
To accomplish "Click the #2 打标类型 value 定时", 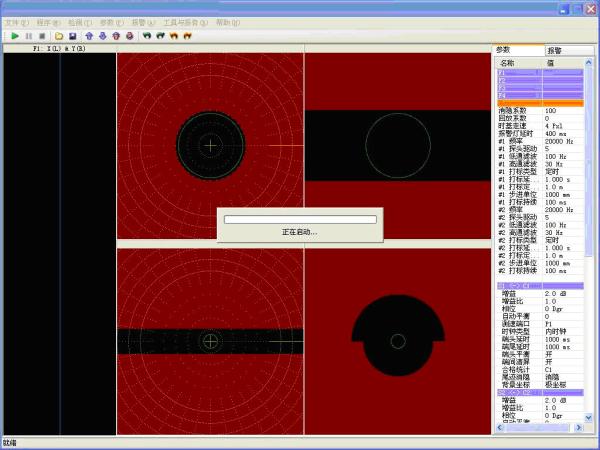I will coord(552,240).
